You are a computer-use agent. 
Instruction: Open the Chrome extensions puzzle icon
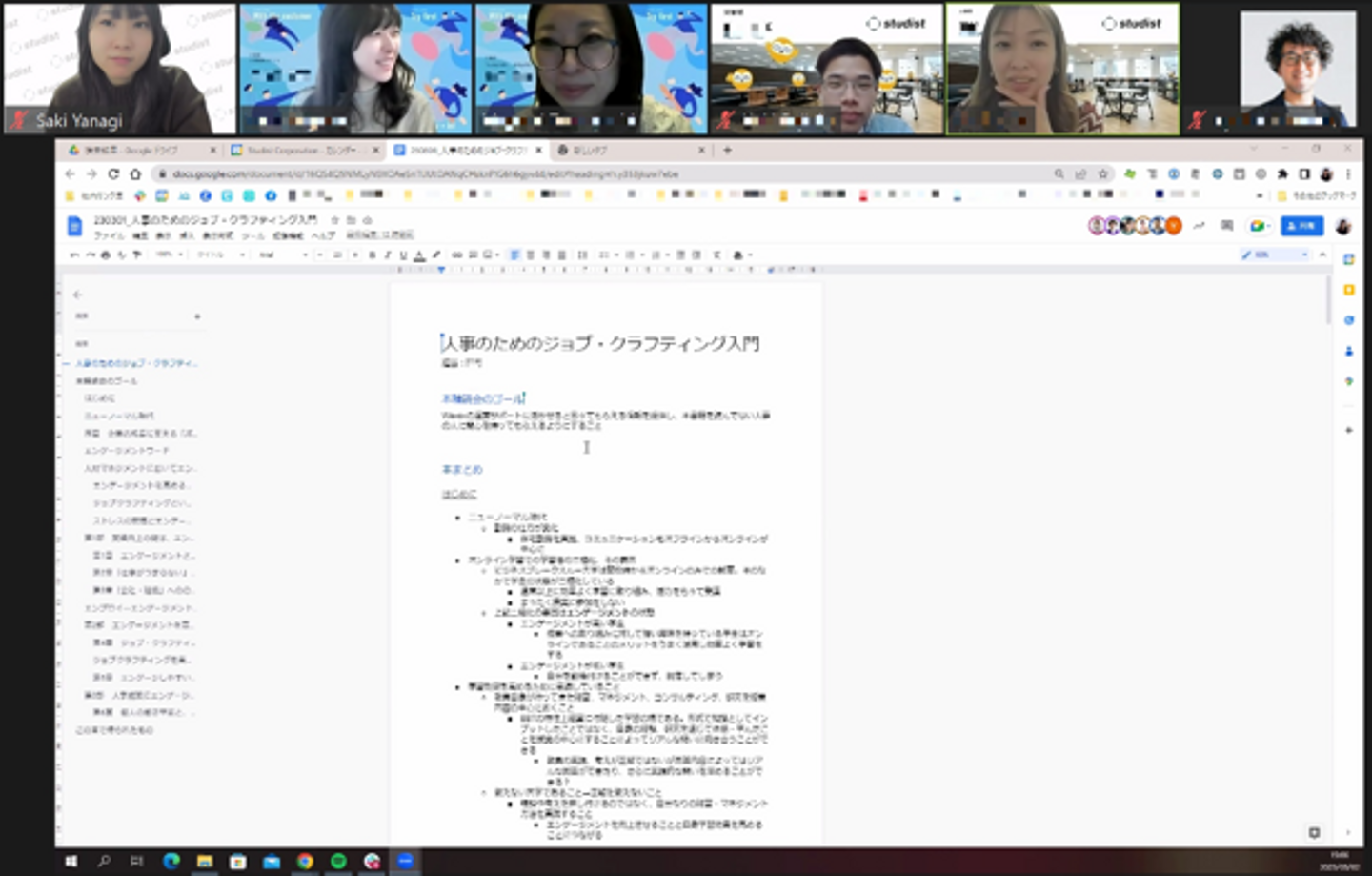pyautogui.click(x=1282, y=173)
